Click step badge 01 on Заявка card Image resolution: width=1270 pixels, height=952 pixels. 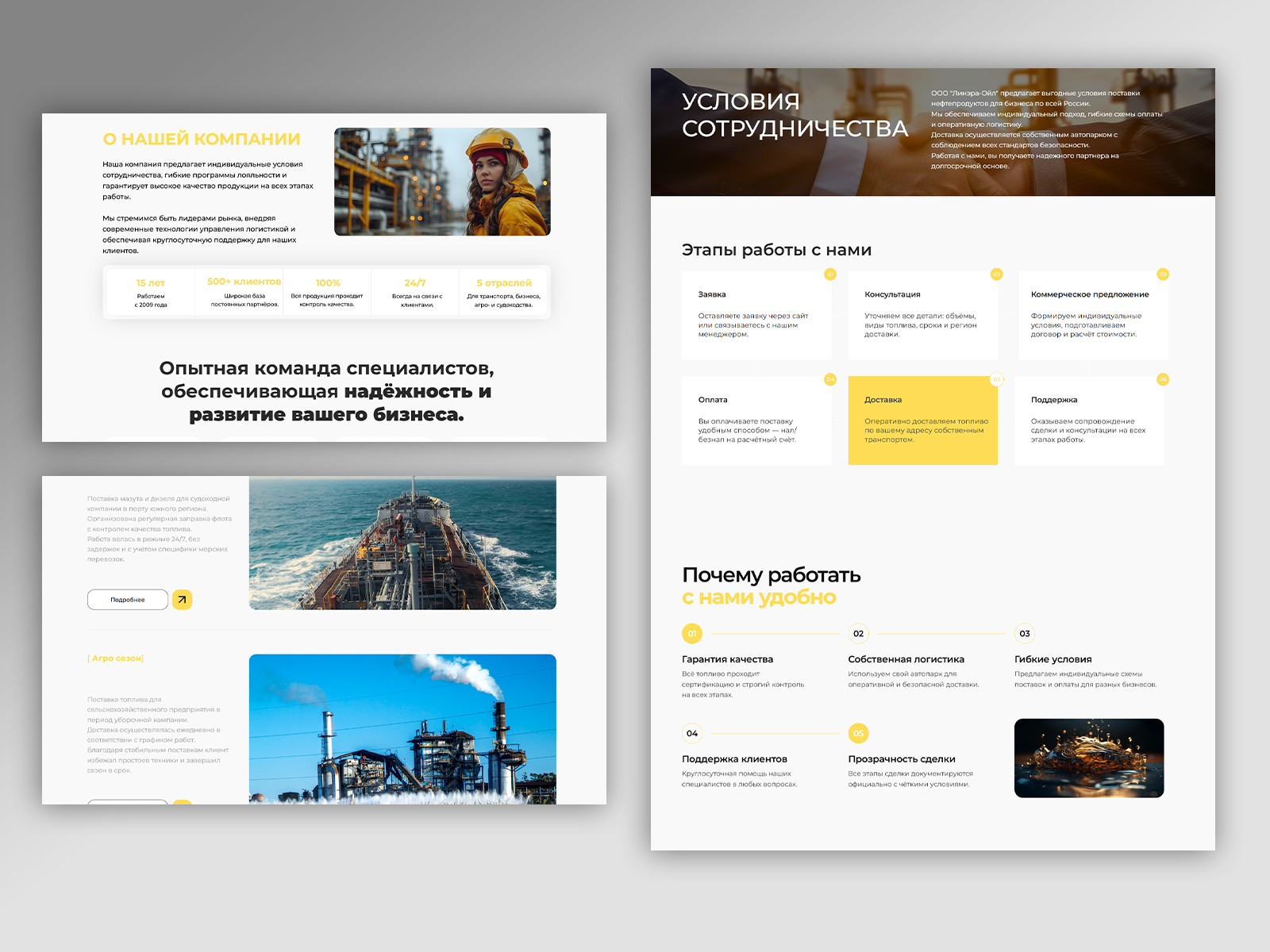(830, 274)
